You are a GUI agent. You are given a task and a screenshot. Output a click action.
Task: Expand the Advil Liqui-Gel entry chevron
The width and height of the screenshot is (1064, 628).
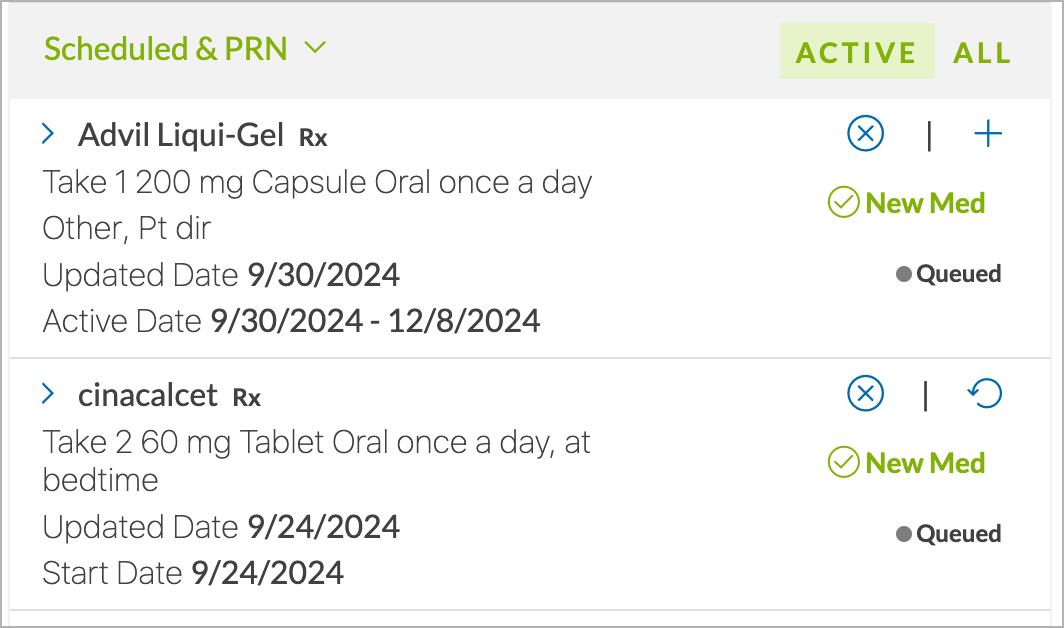[x=48, y=133]
